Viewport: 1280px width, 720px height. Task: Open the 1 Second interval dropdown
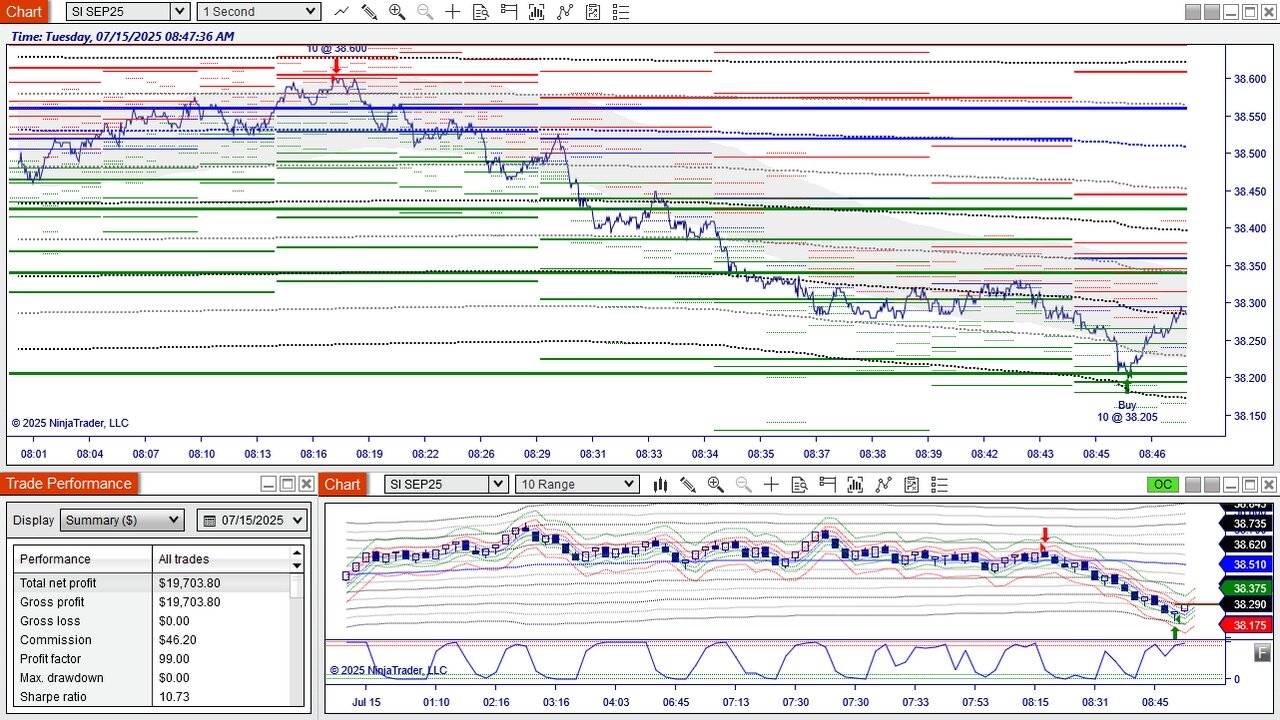point(258,12)
